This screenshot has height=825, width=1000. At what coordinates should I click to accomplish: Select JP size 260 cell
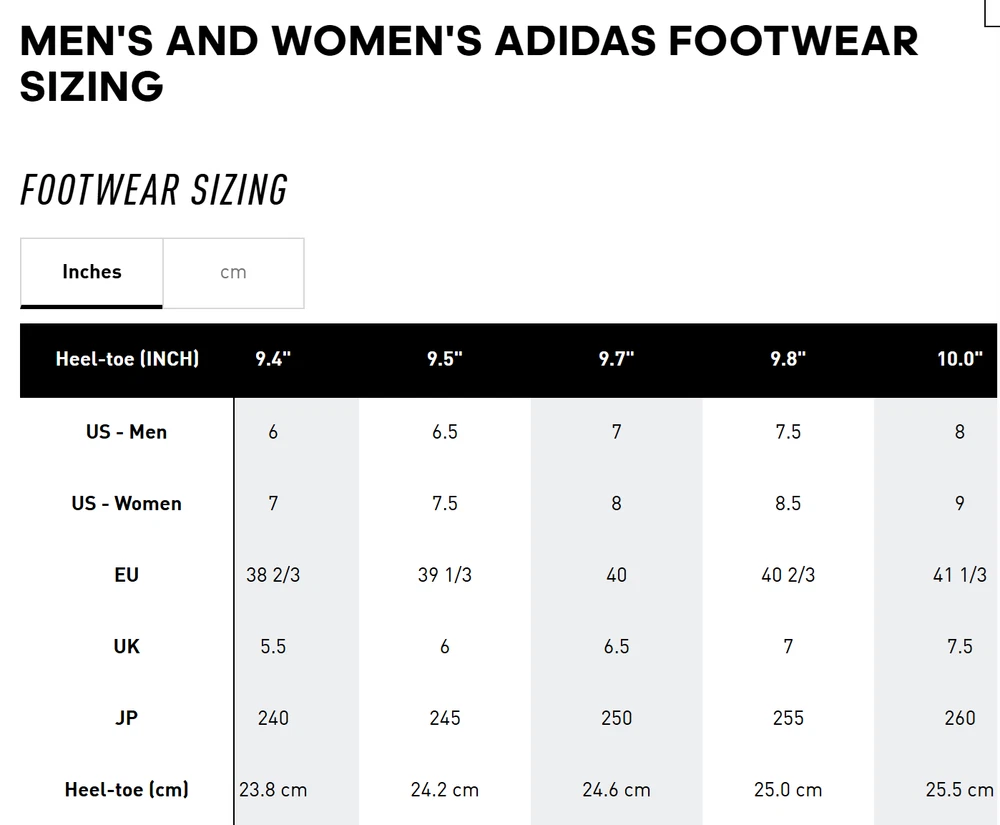pos(959,718)
